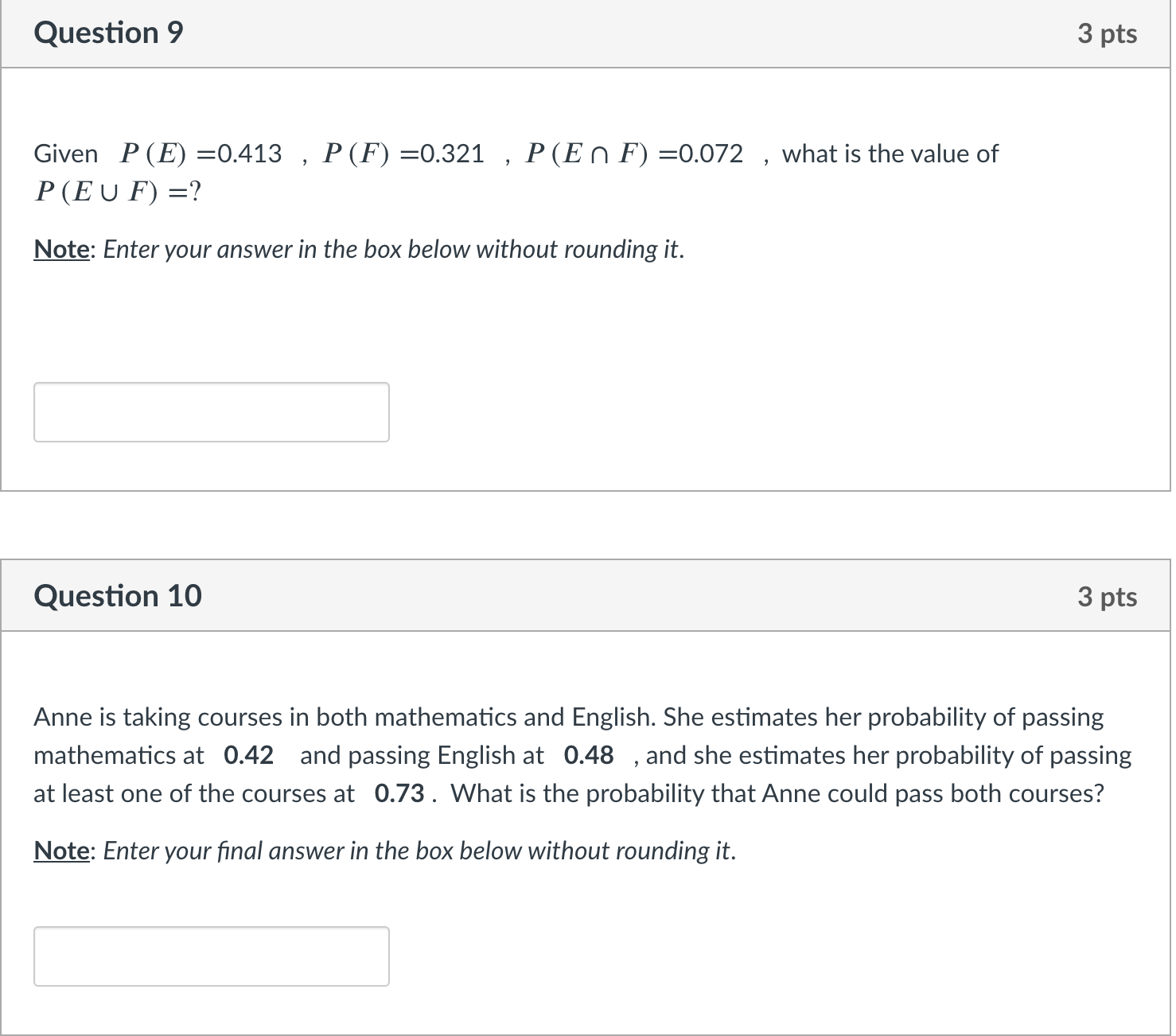The height and width of the screenshot is (1036, 1176).
Task: Click the '3 pts' label of Question 10
Action: pos(1107,597)
